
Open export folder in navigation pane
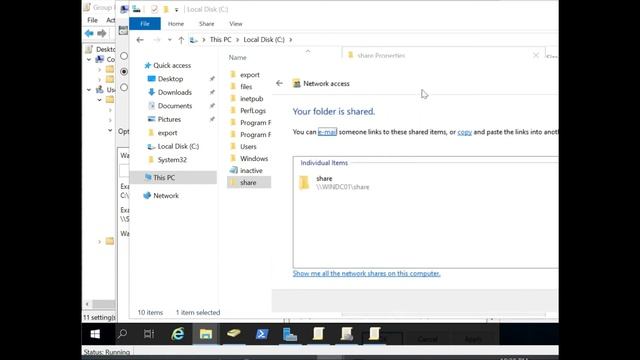[x=167, y=133]
